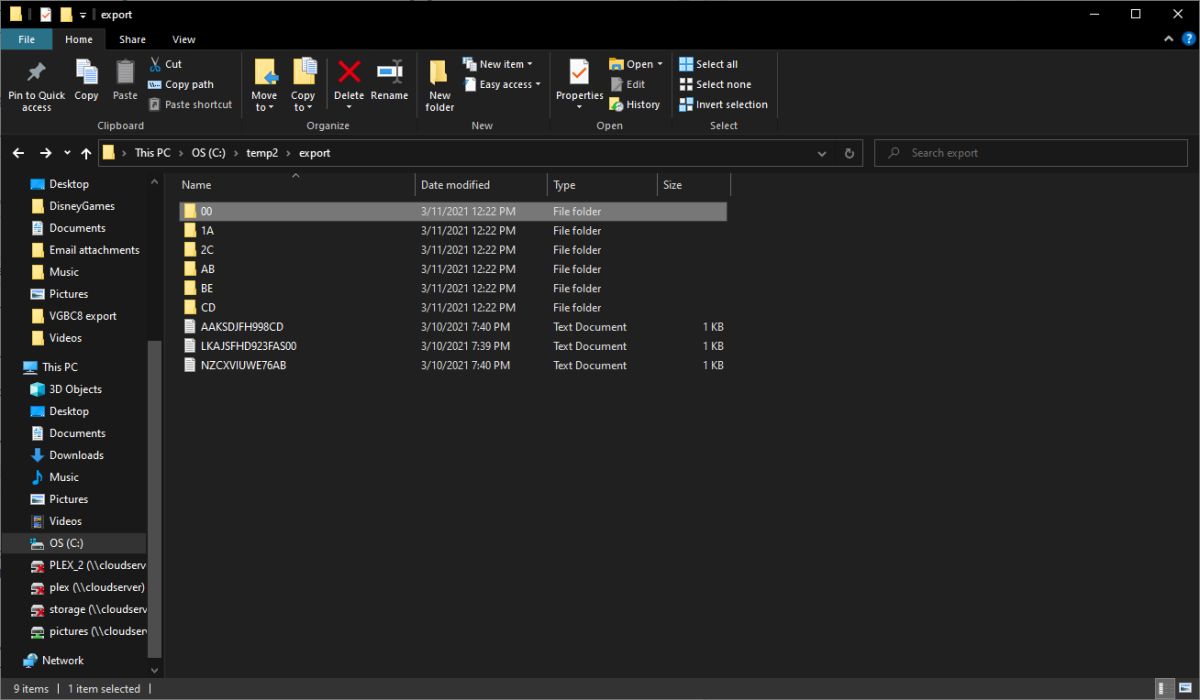The height and width of the screenshot is (700, 1200).
Task: Open the Open dropdown in the ribbon
Action: click(x=636, y=64)
